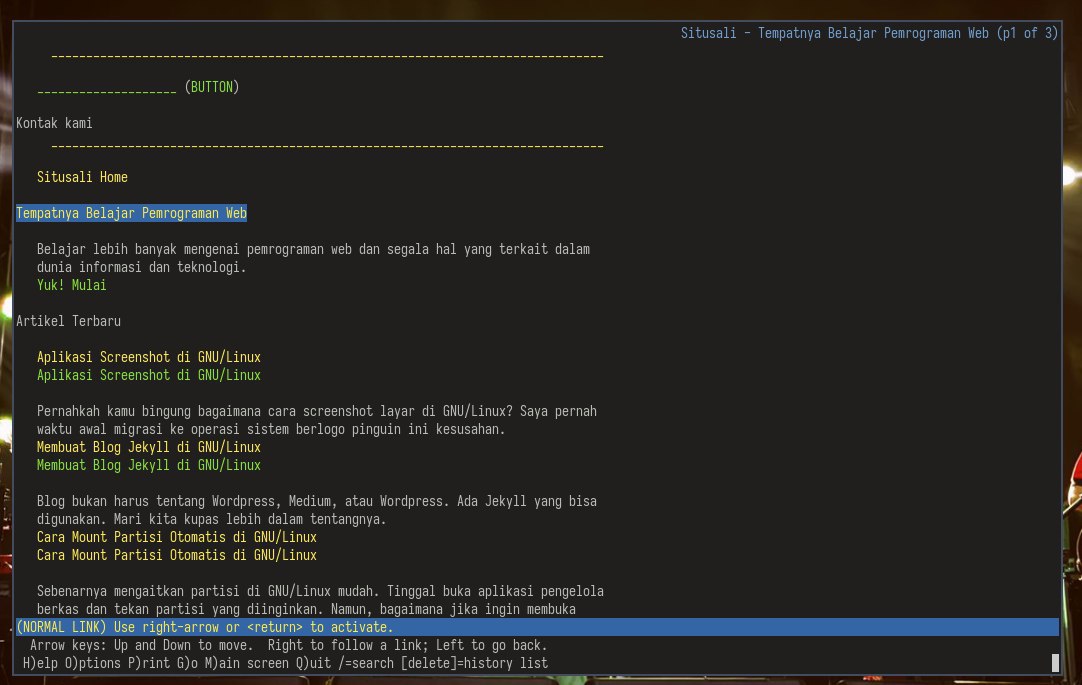The width and height of the screenshot is (1082, 685).
Task: Activate the (BUTTON) form button
Action: (212, 88)
